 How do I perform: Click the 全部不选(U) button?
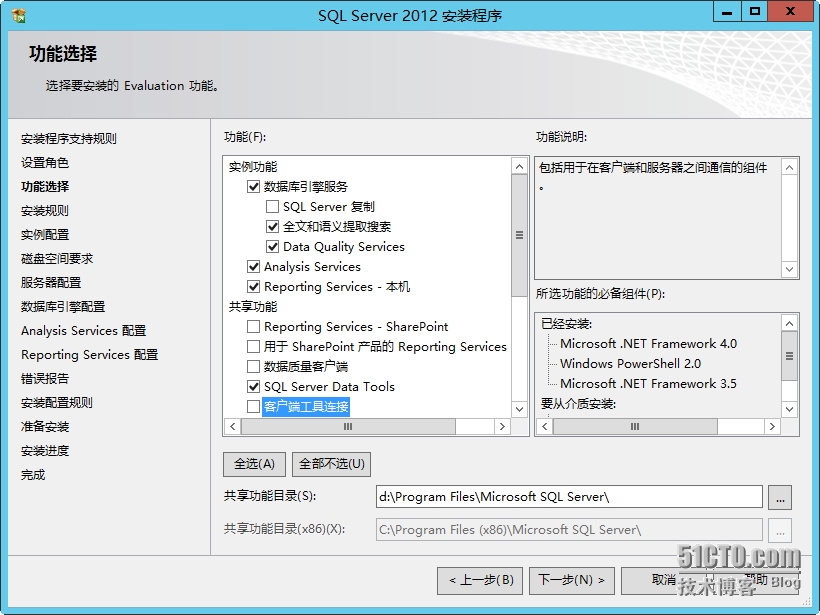[x=332, y=464]
